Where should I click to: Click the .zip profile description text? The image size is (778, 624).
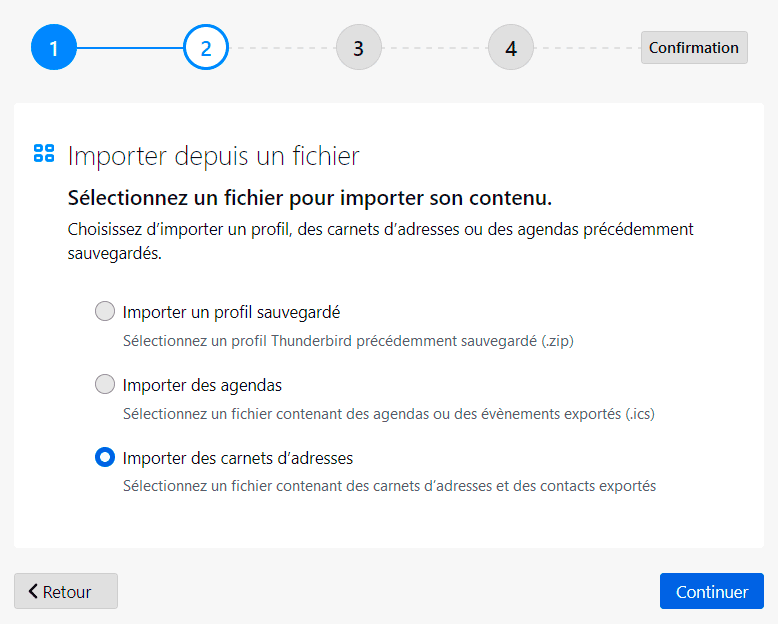click(x=348, y=341)
